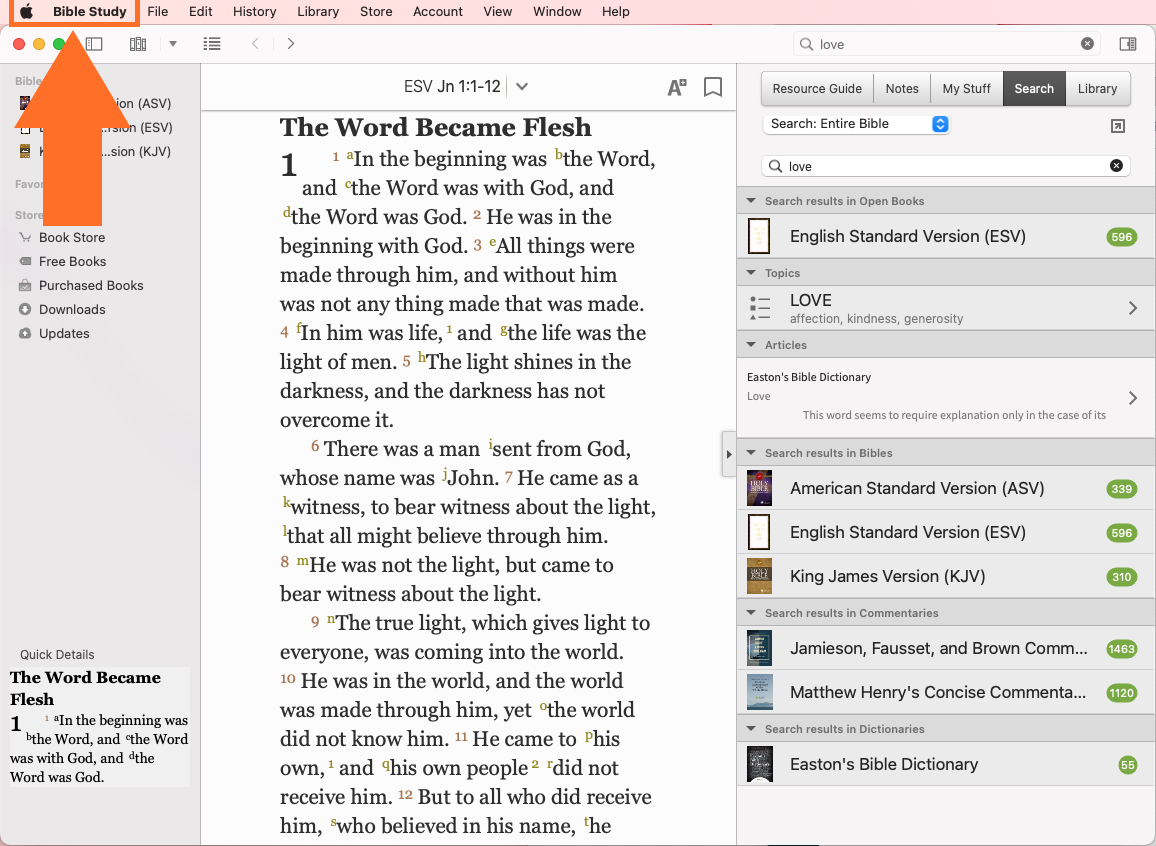The width and height of the screenshot is (1156, 846).
Task: Click the 310 results badge for KJV
Action: click(x=1121, y=576)
